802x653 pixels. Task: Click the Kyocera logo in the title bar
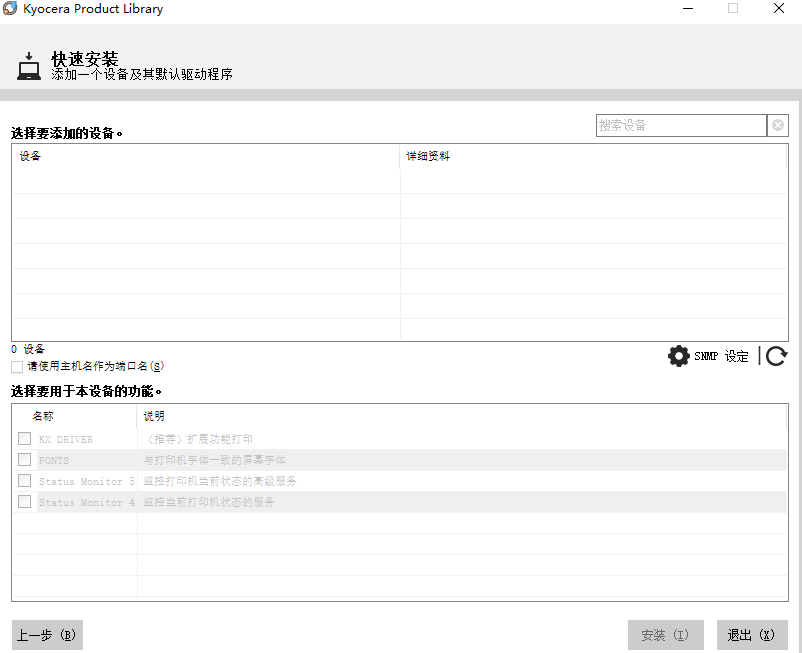tap(10, 9)
